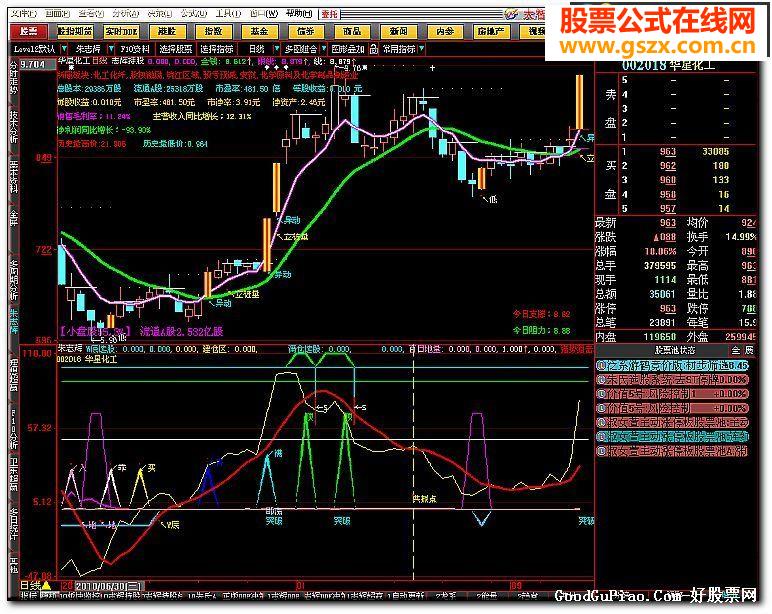Switch to 分时走势 sidebar tab

(x=13, y=78)
